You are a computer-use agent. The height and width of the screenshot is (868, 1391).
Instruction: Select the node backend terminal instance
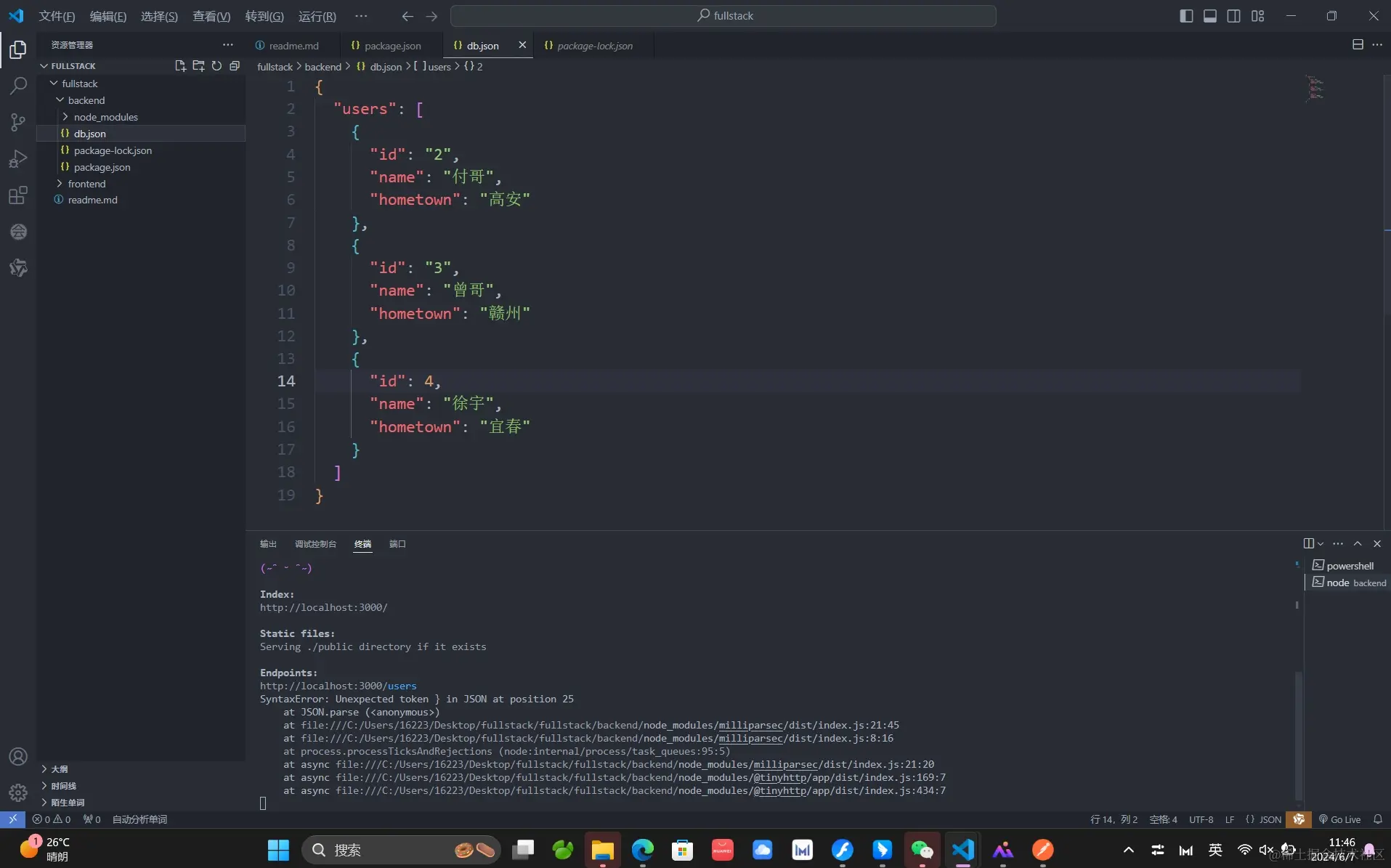1349,583
